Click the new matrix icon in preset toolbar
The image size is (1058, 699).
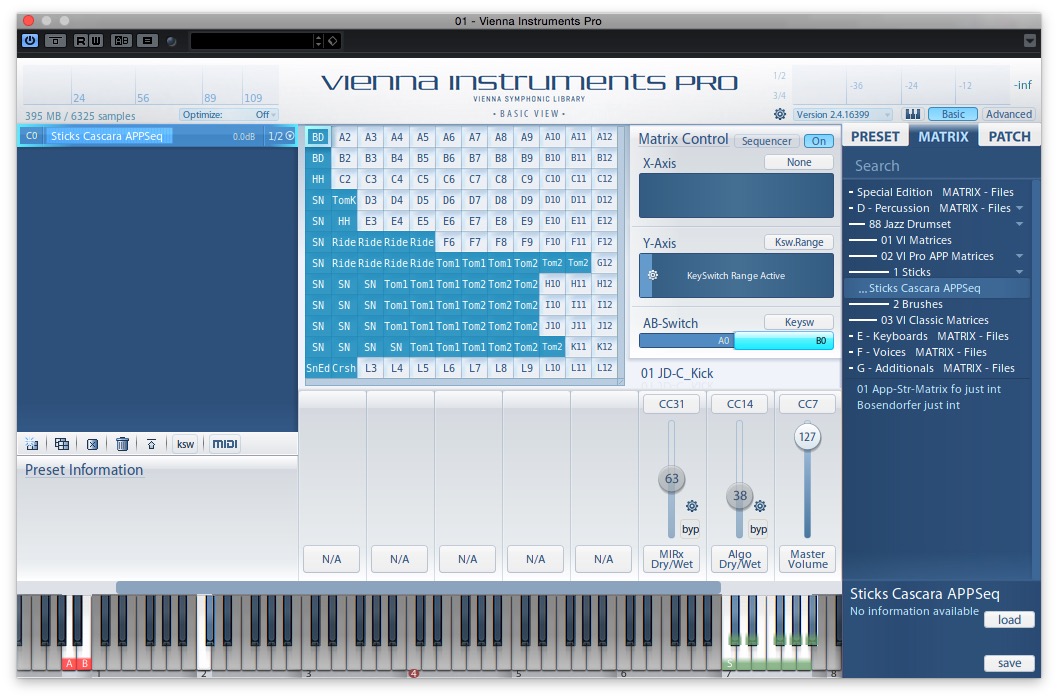[x=32, y=444]
